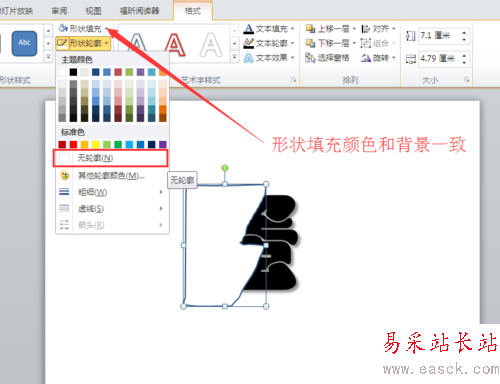This screenshot has width=500, height=384.
Task: Apply the red outlined WordArt style
Action: (175, 44)
